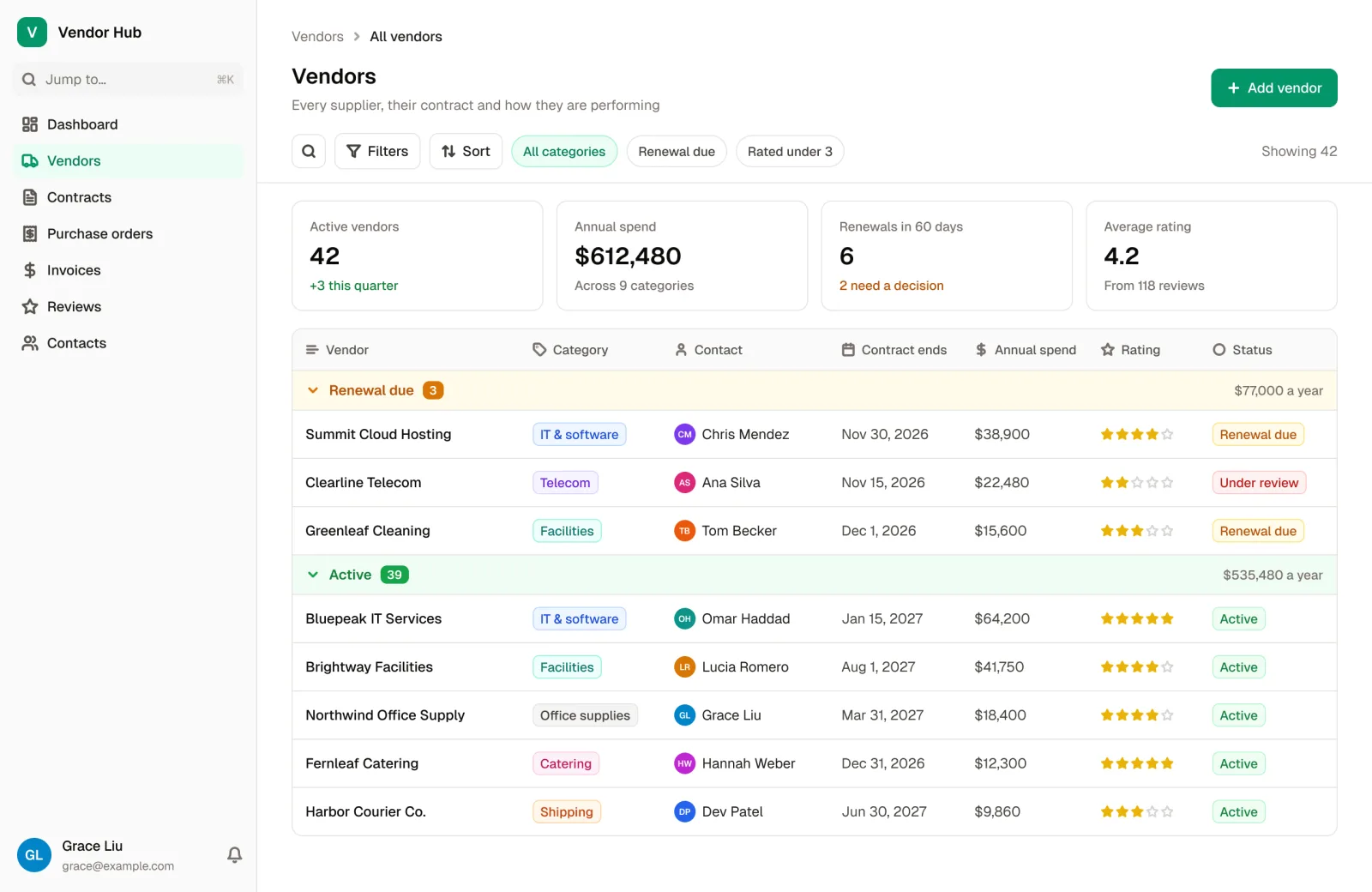Image resolution: width=1372 pixels, height=892 pixels.
Task: Click the dollar icon in Annual spend header
Action: (x=981, y=350)
